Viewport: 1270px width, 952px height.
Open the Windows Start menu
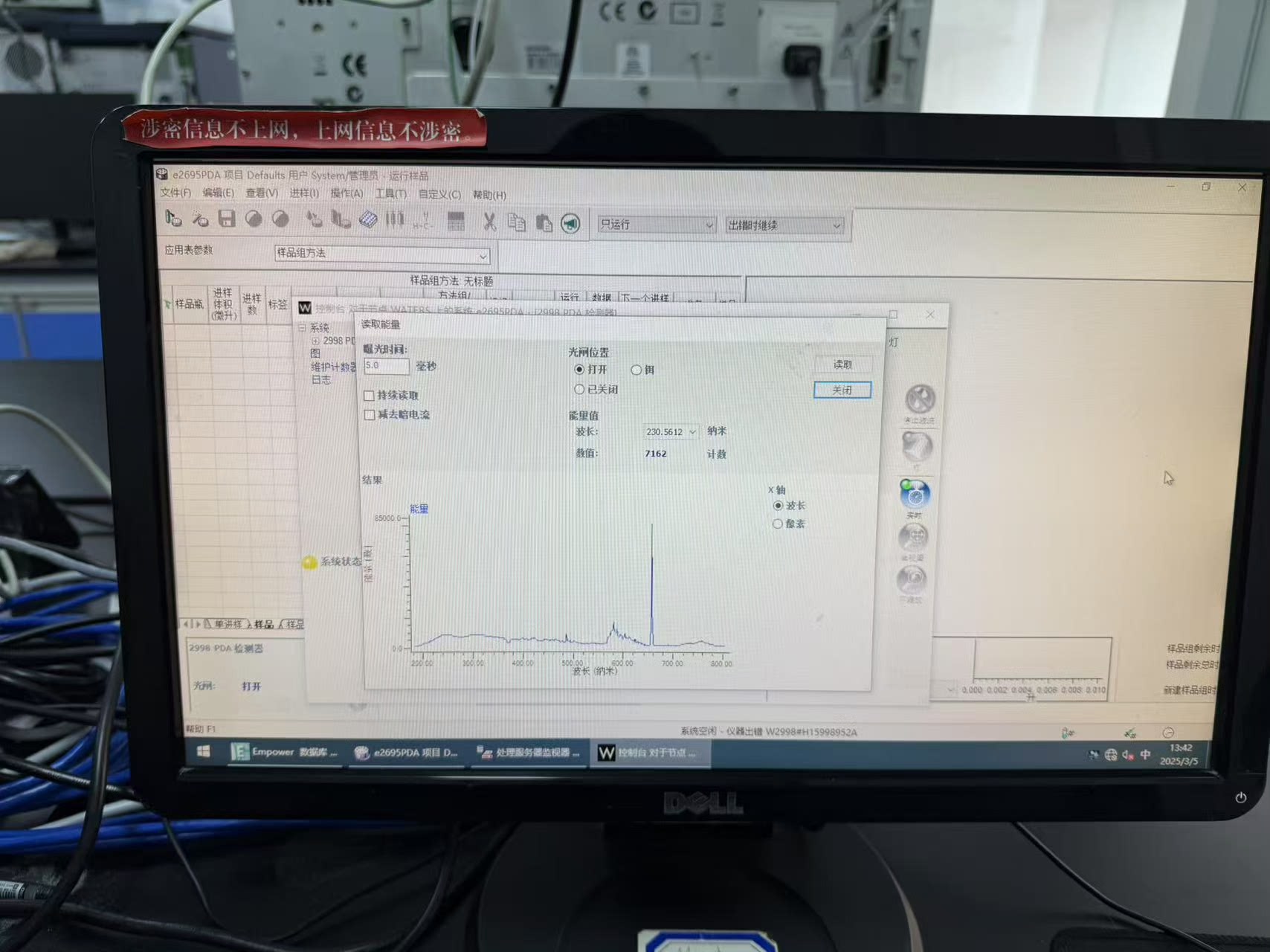pos(203,751)
